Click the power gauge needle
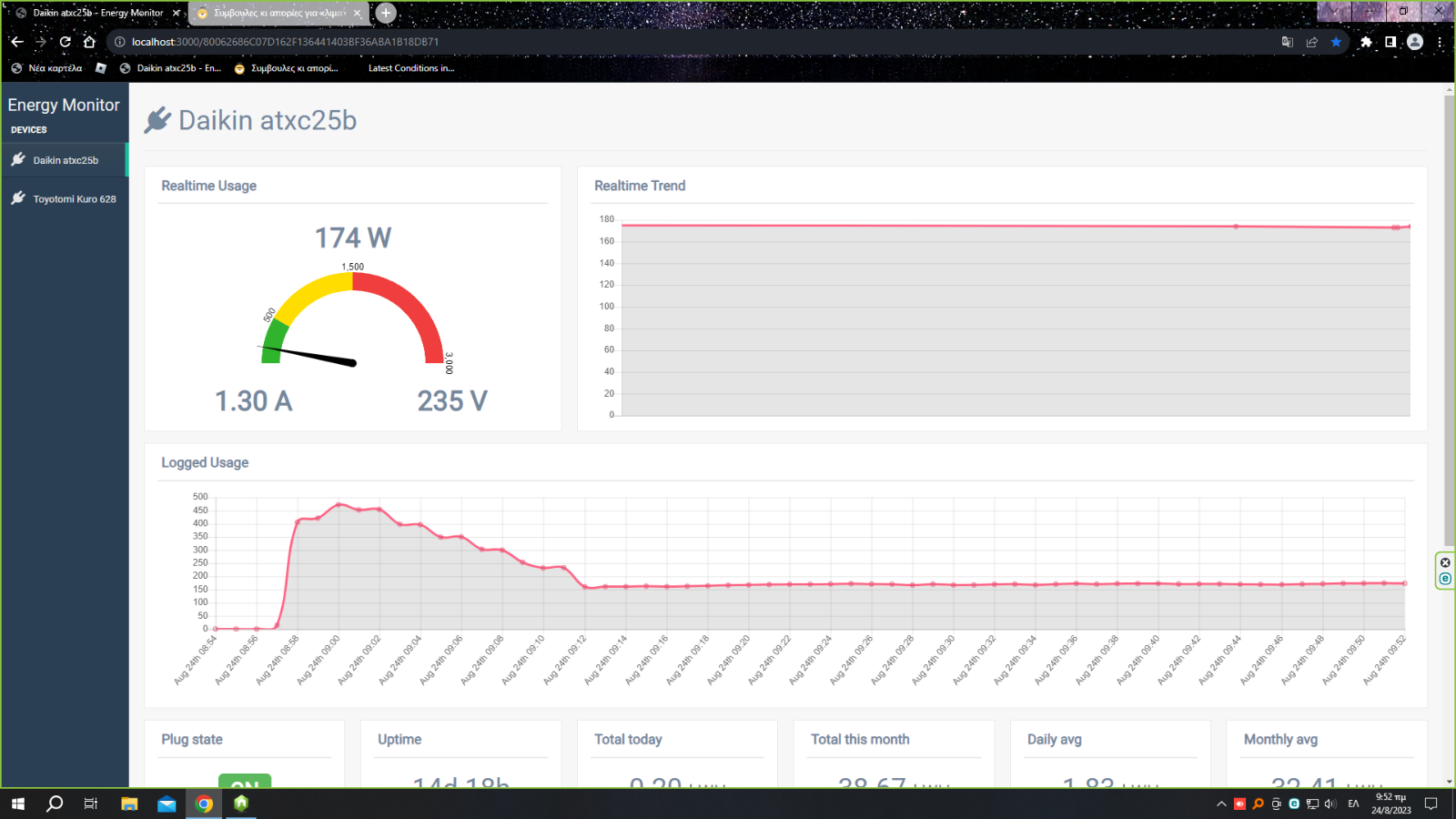 [309, 355]
